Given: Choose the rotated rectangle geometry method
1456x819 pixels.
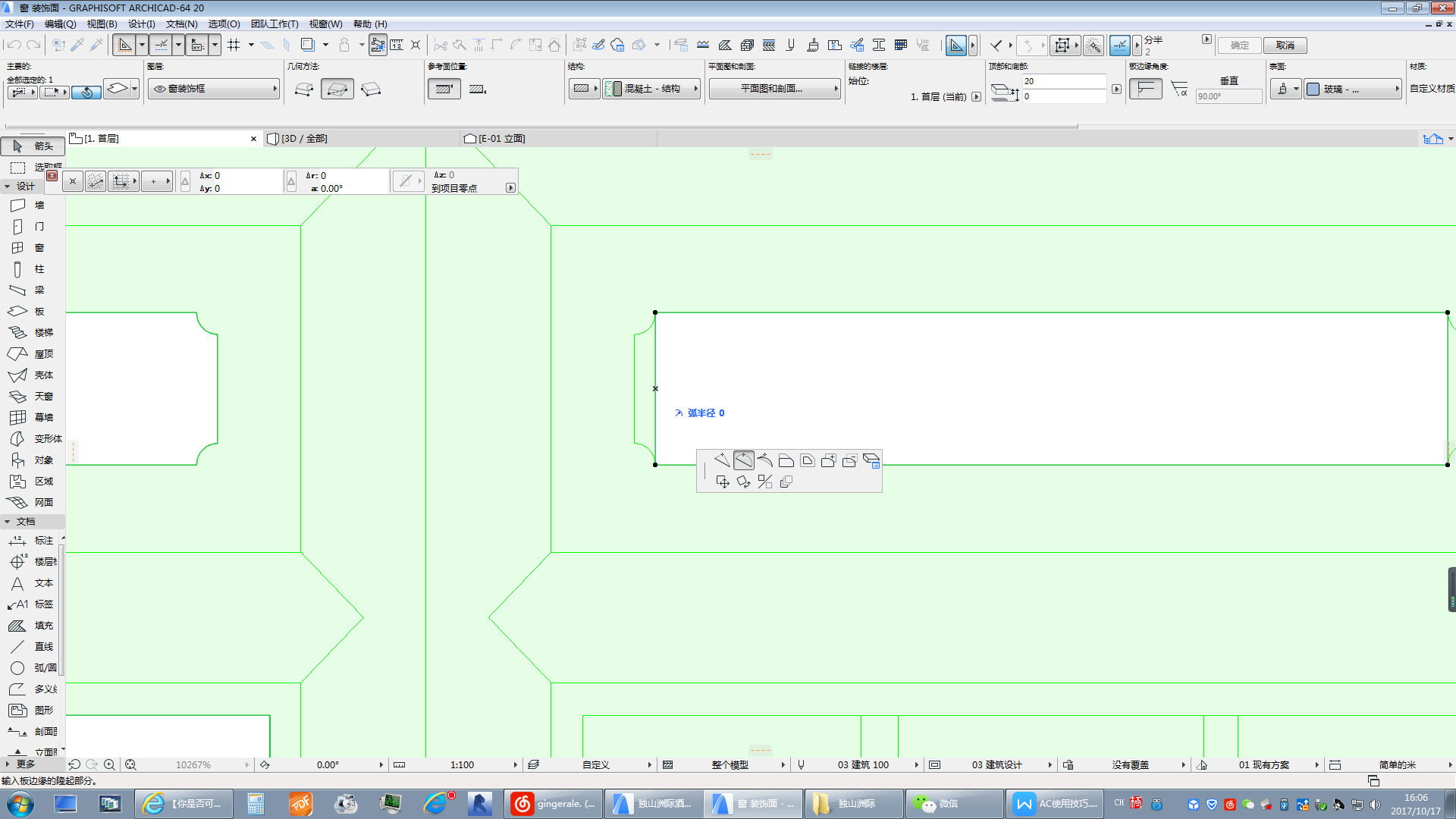Looking at the screenshot, I should click(x=371, y=89).
